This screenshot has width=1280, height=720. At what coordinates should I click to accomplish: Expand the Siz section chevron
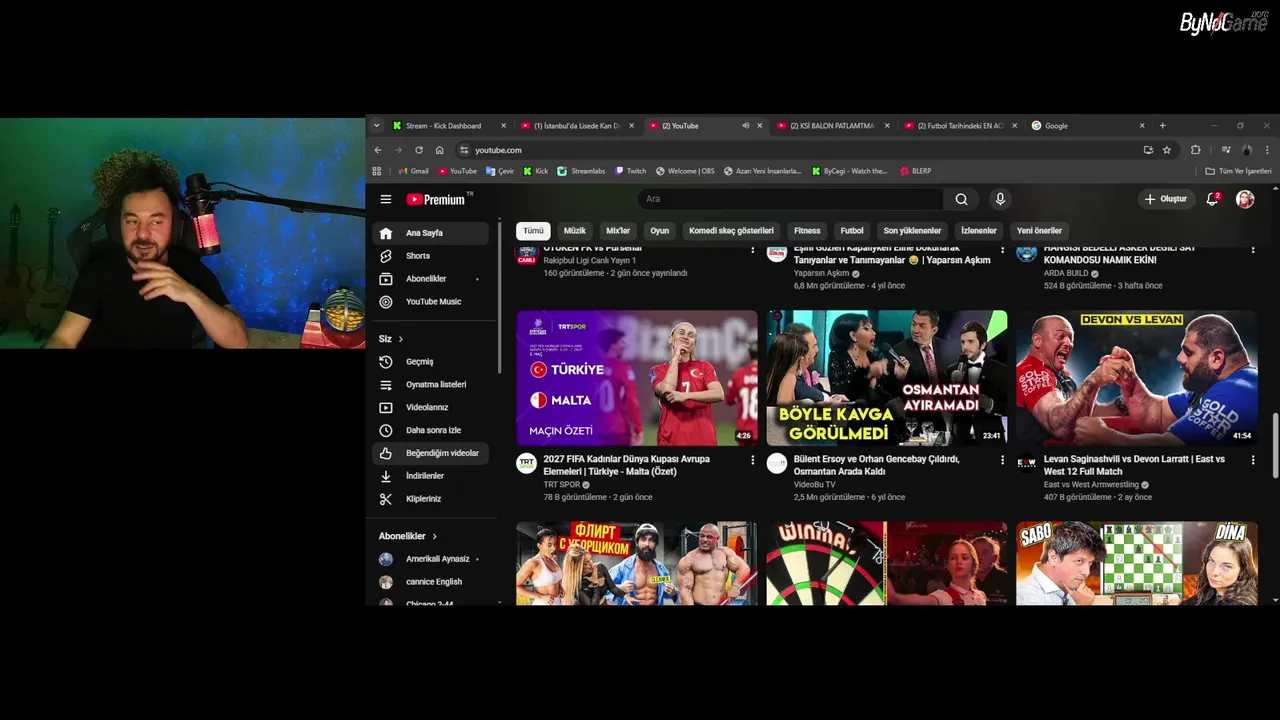click(x=401, y=339)
